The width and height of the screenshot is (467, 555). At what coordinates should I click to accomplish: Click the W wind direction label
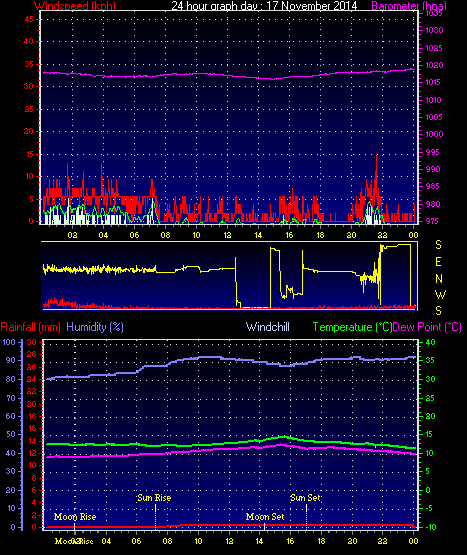pos(440,294)
